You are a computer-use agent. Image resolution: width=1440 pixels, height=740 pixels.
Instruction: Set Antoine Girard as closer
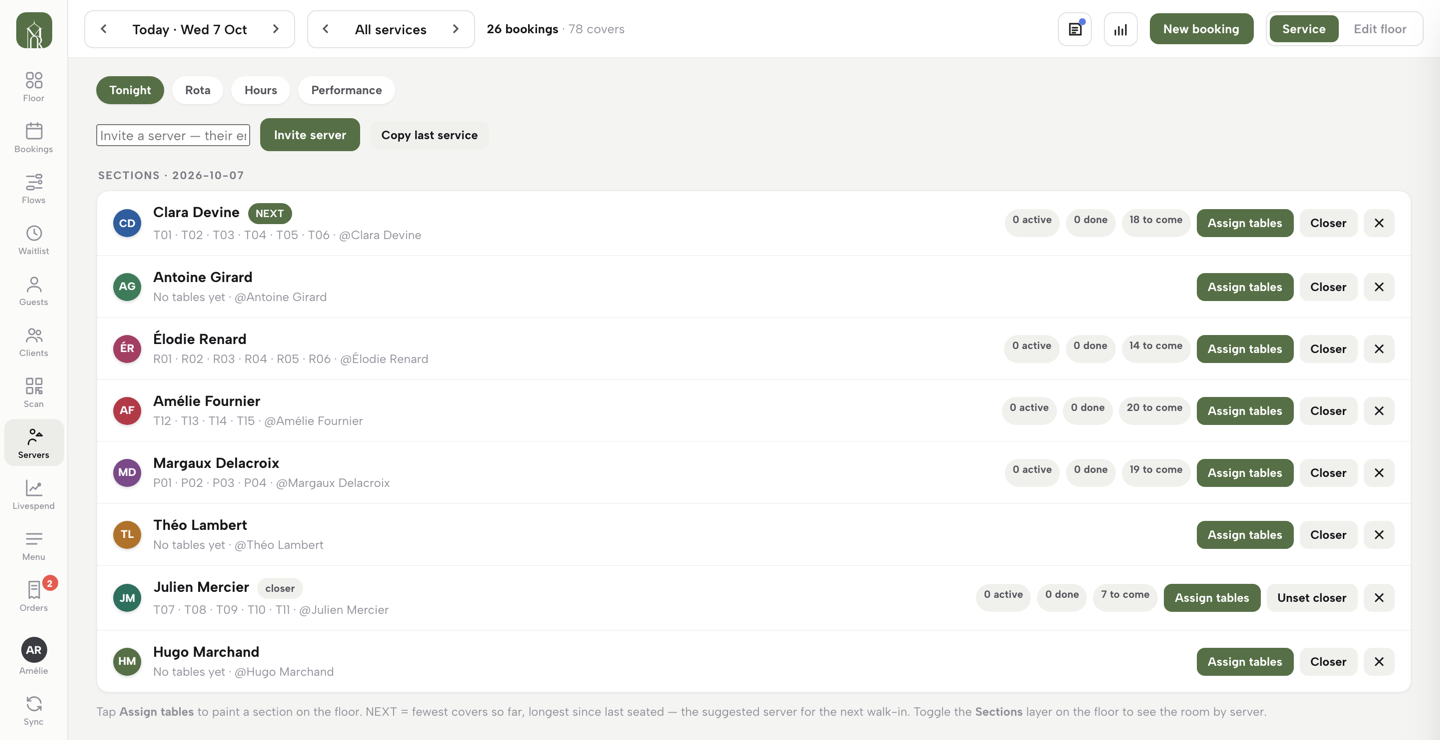pos(1328,287)
